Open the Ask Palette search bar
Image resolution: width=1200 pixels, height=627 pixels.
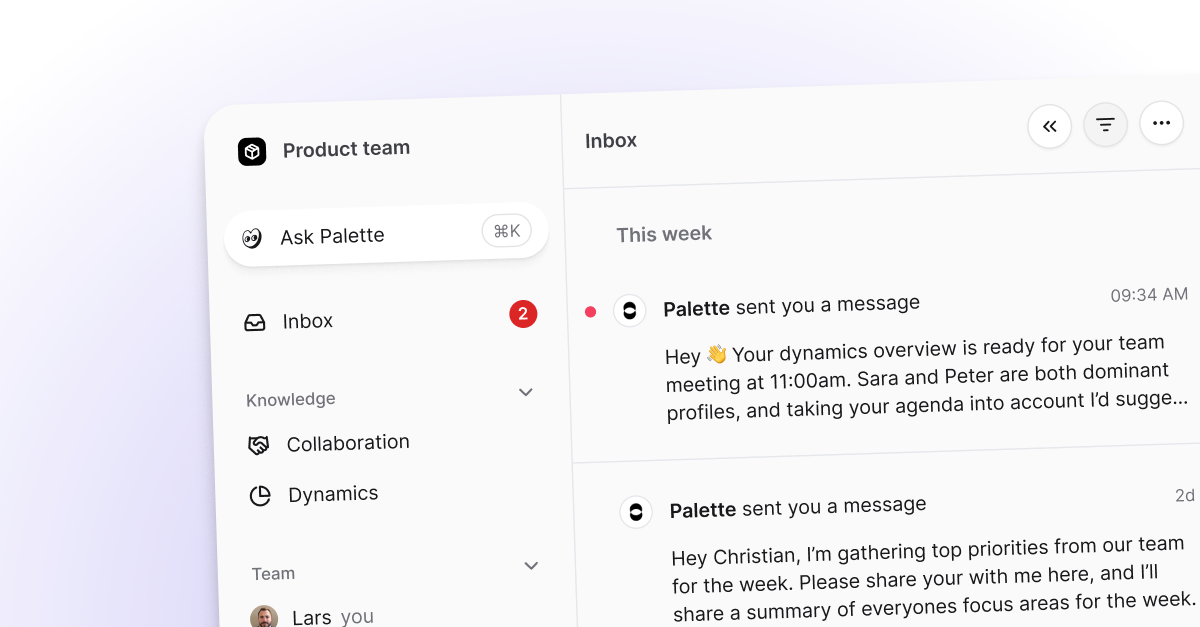(x=387, y=235)
